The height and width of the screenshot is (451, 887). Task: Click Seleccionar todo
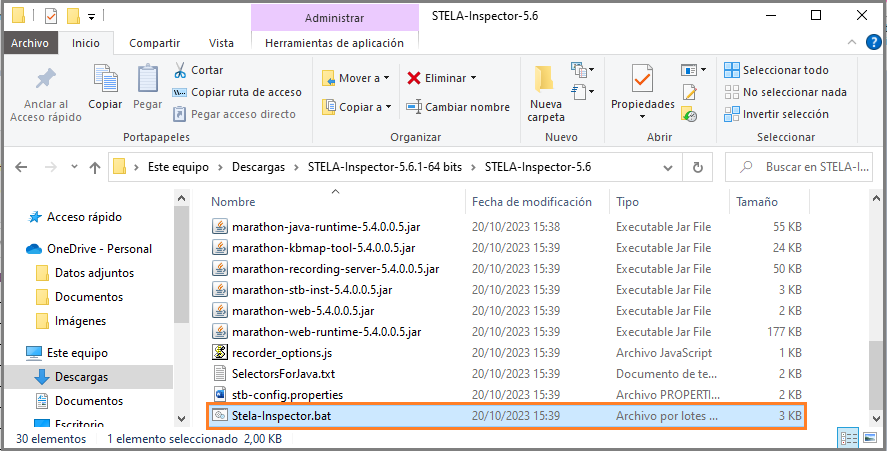tap(776, 70)
